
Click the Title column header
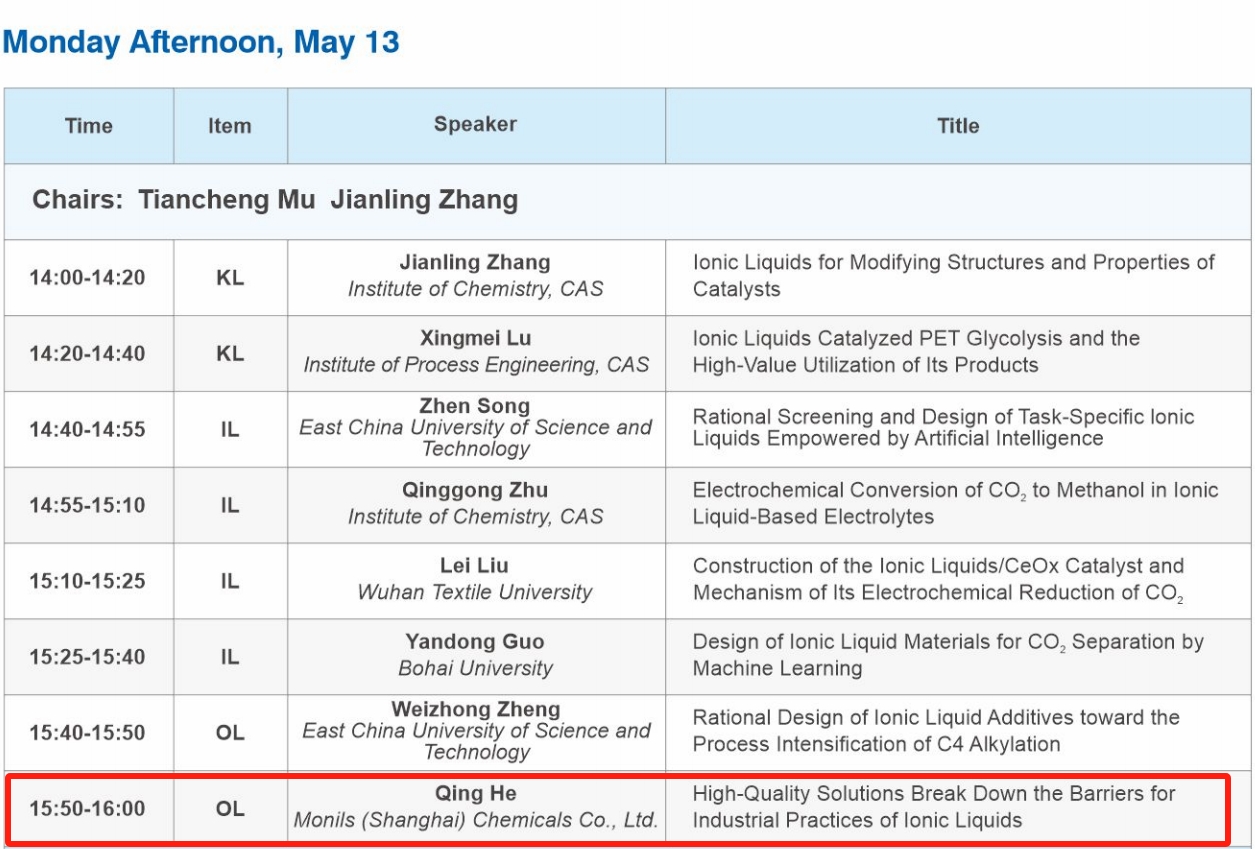click(x=957, y=126)
